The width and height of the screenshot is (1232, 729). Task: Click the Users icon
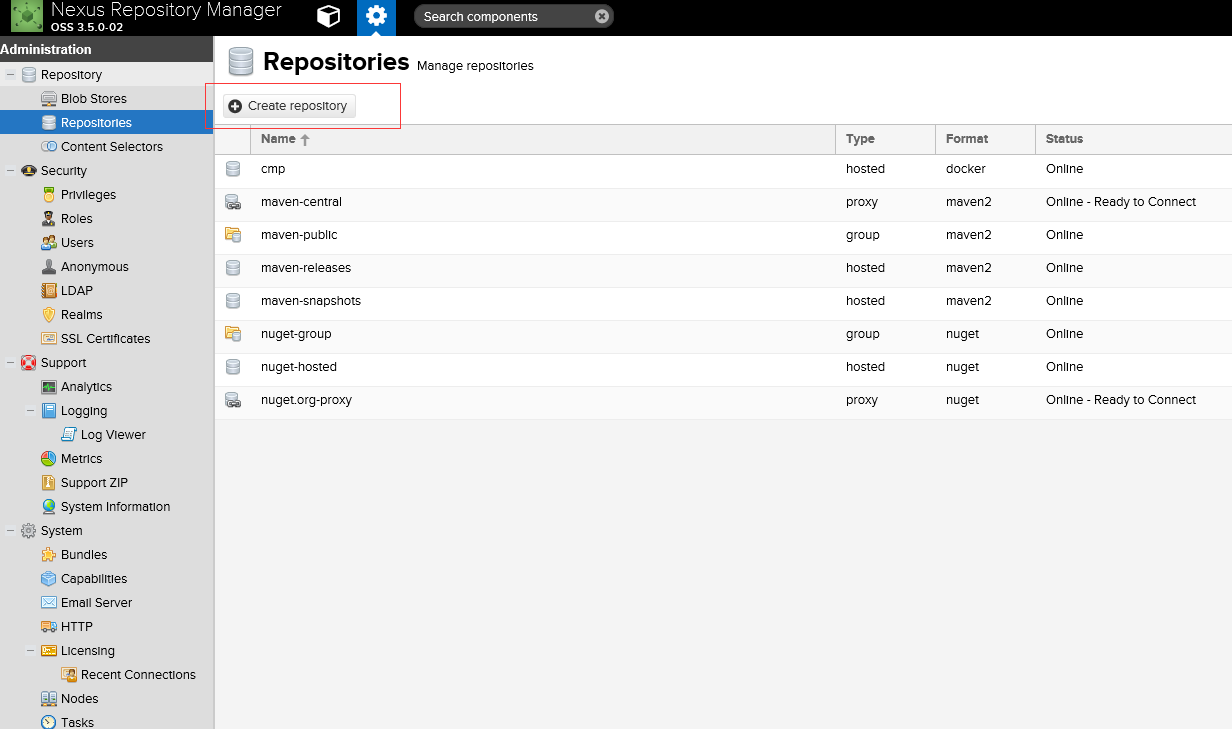point(49,243)
